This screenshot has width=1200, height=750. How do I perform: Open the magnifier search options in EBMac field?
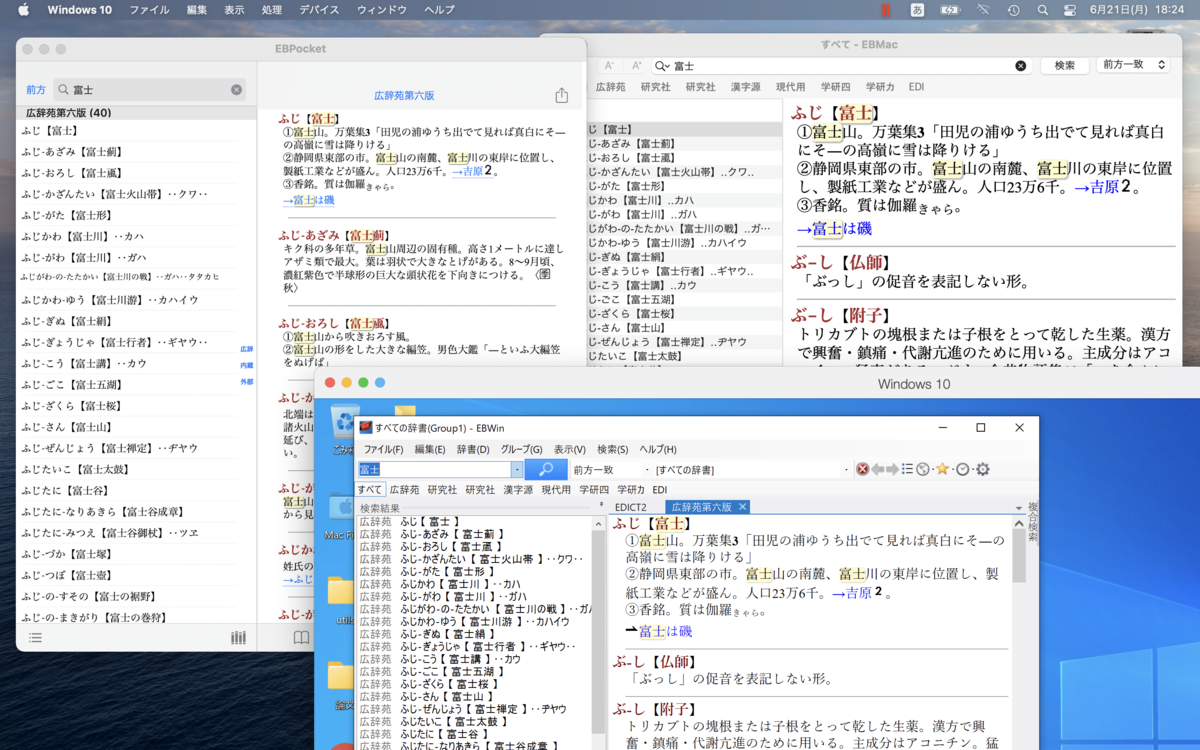[x=661, y=65]
